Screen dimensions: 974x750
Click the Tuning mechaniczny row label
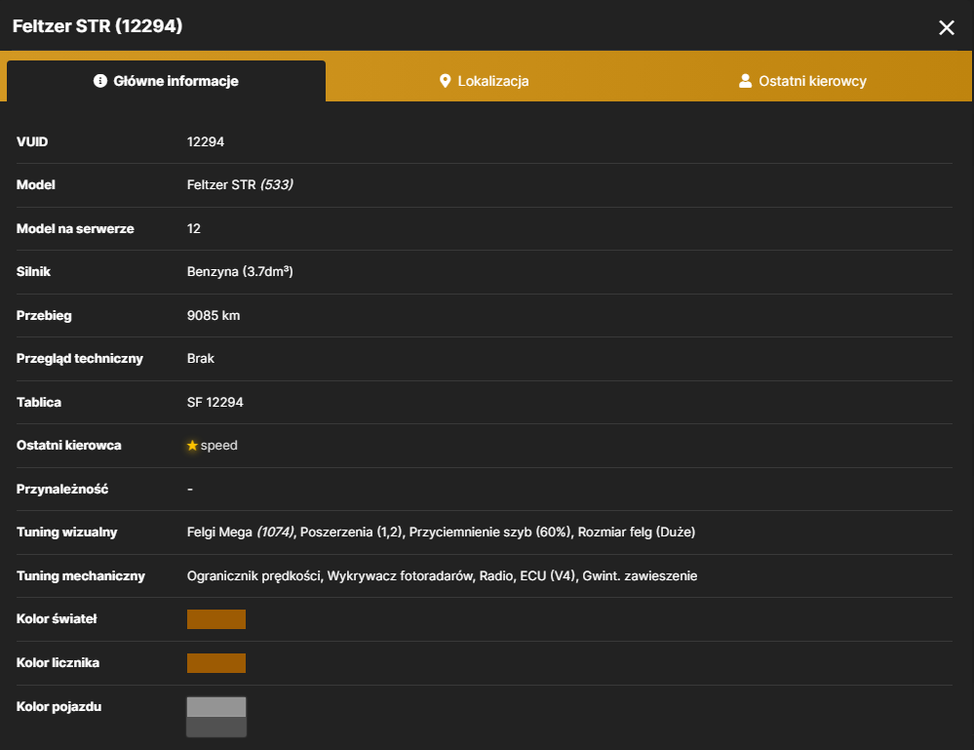pyautogui.click(x=81, y=576)
